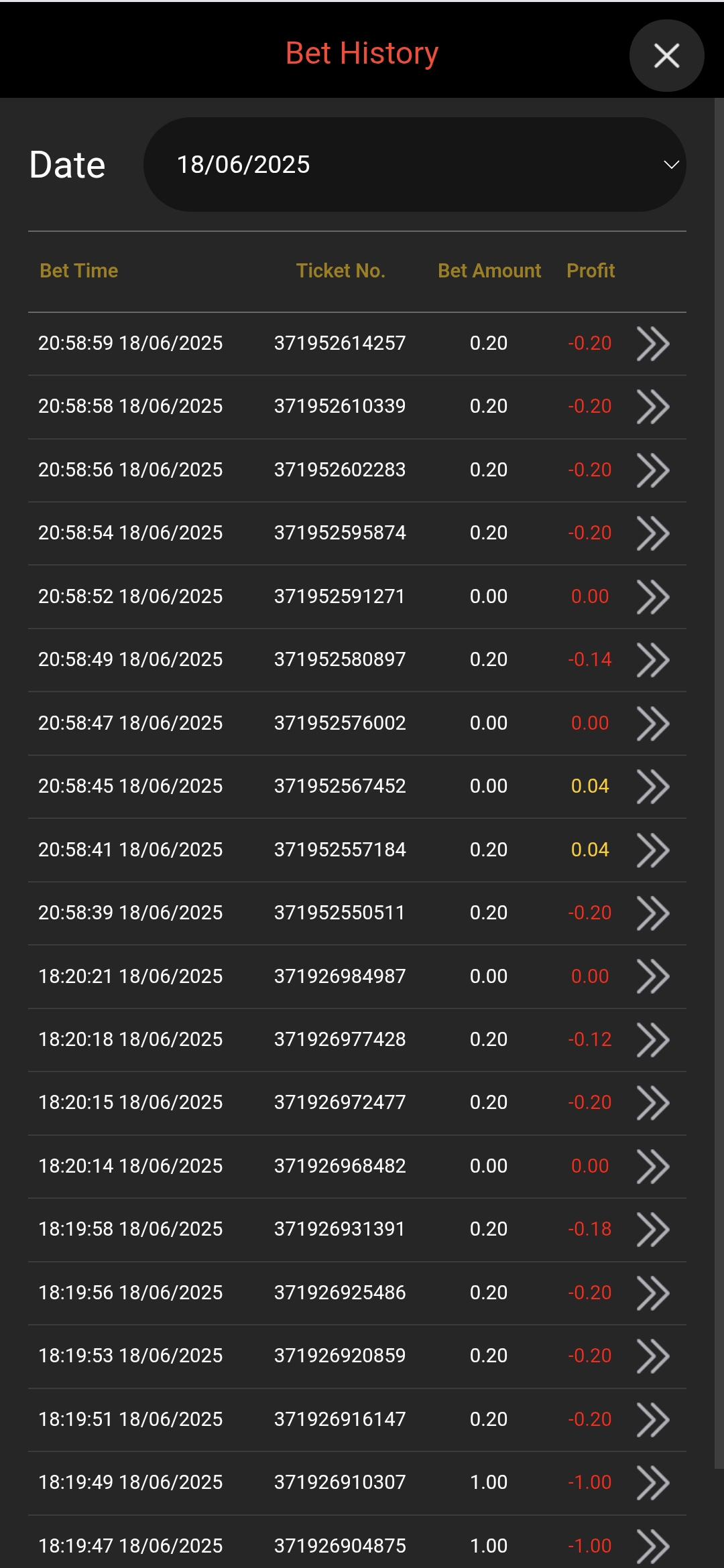
Task: Click the -0.14 profit value
Action: 590,659
